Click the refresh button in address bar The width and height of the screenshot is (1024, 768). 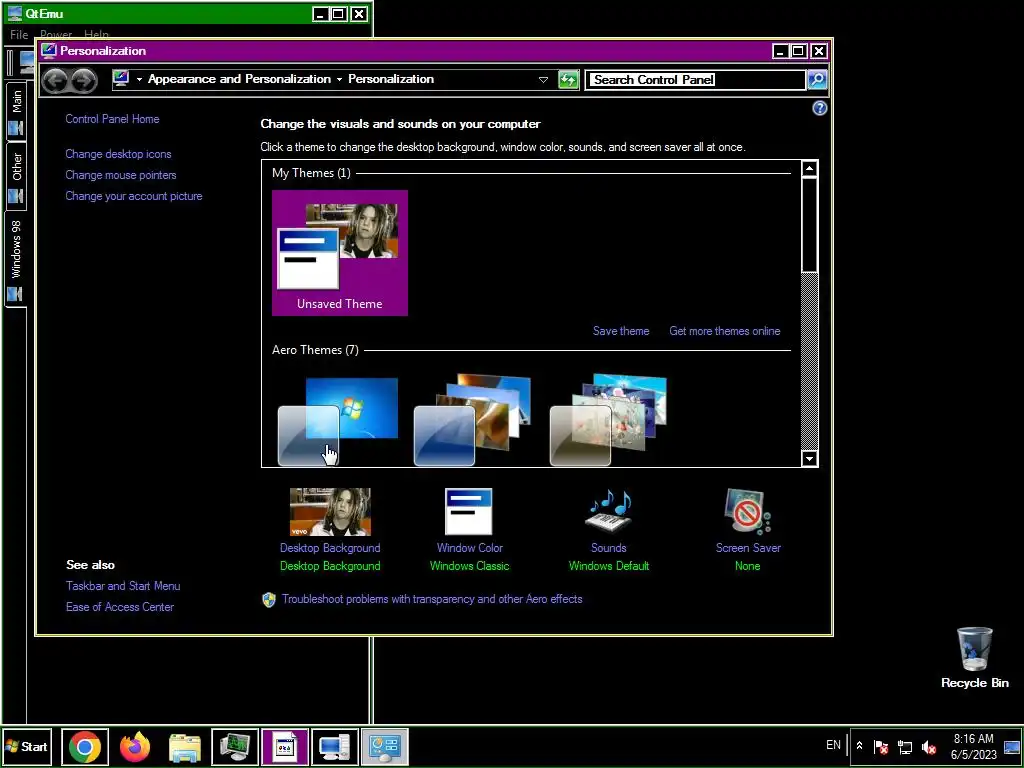(x=568, y=80)
